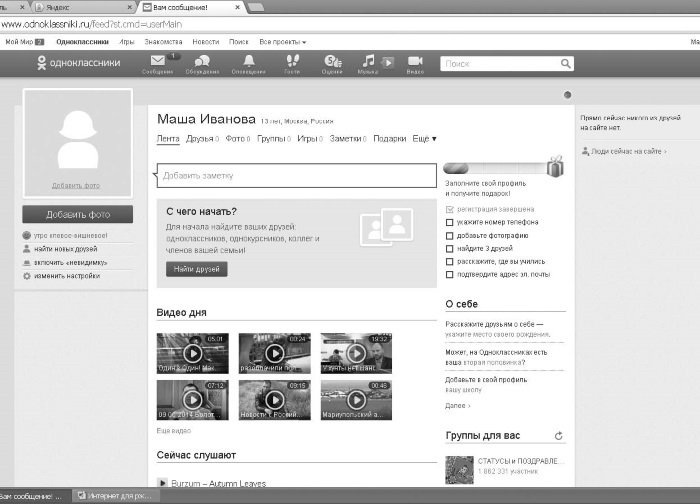Check the найдите 3 друзей checkbox

pos(450,249)
